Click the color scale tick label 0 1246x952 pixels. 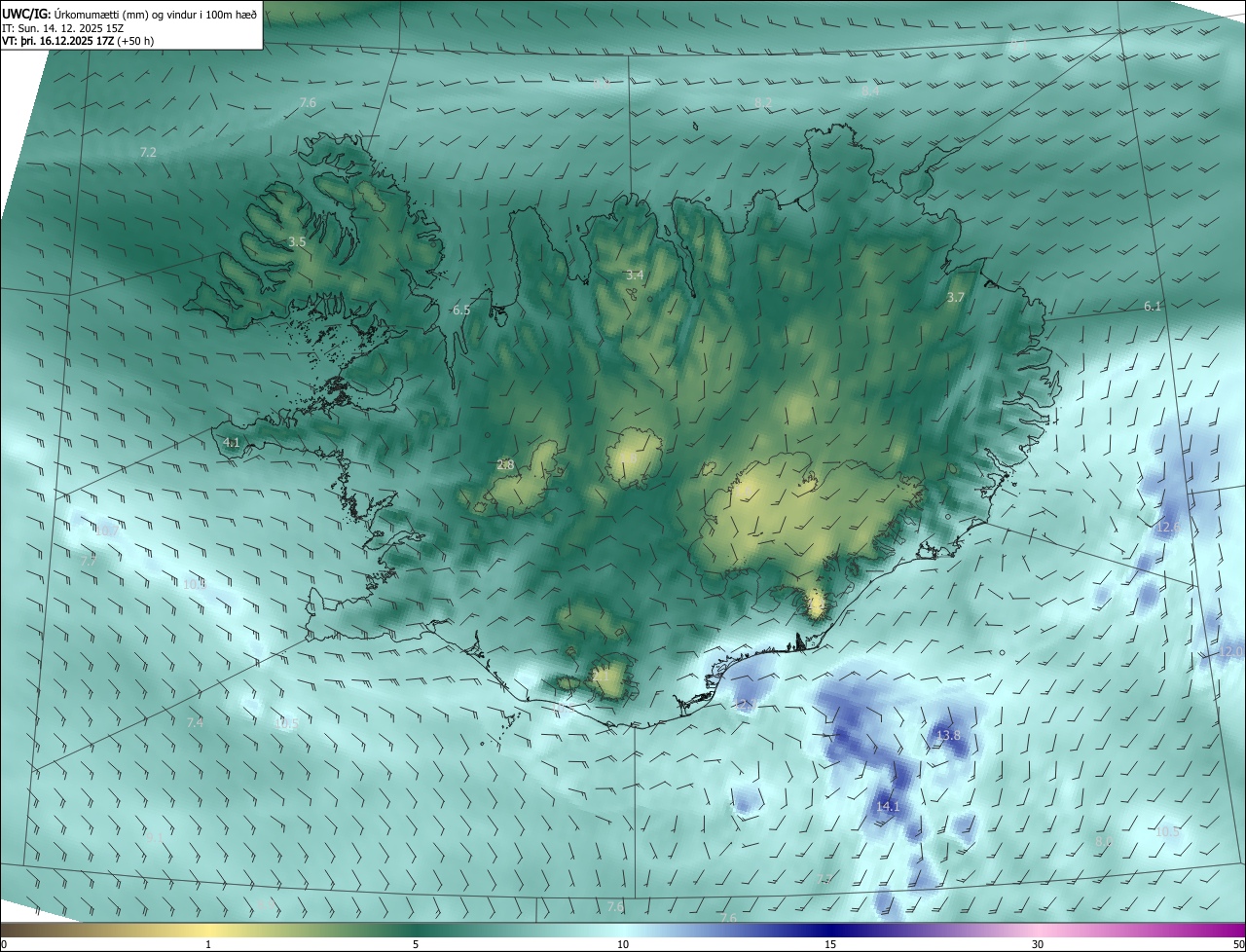pyautogui.click(x=4, y=945)
